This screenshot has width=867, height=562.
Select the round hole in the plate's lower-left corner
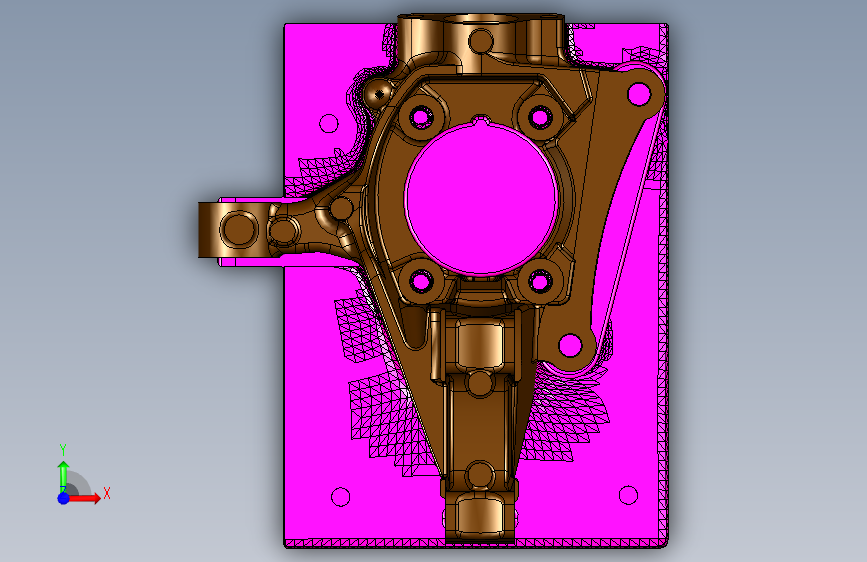[341, 497]
